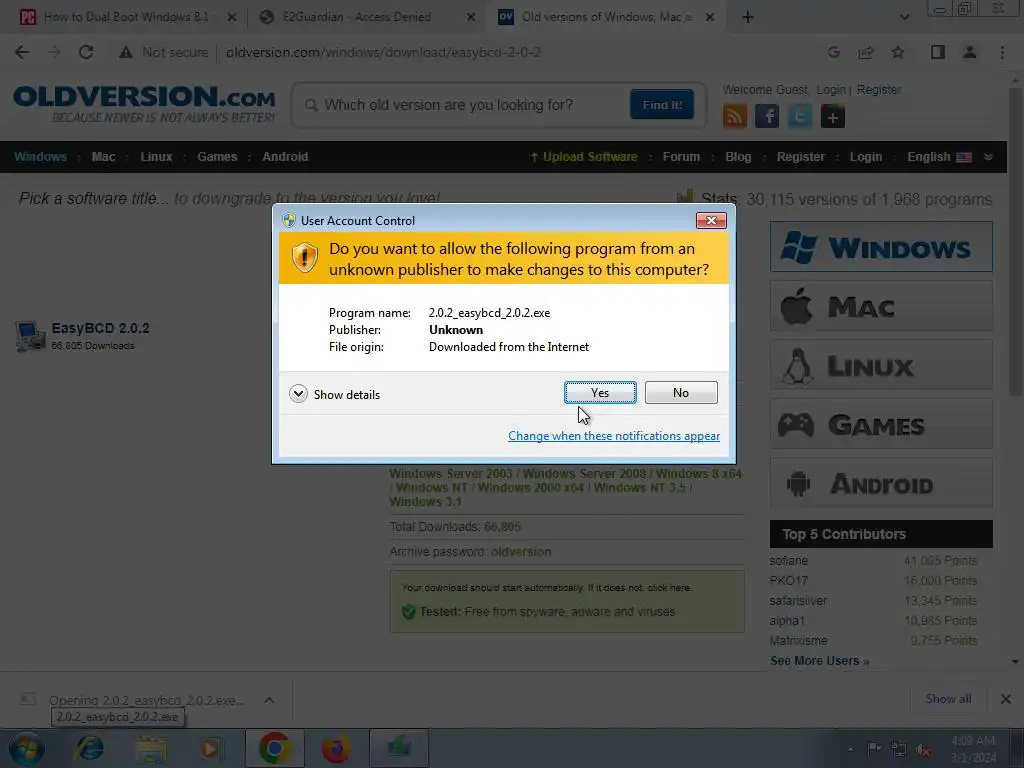Viewport: 1024px width, 768px height.
Task: Open the Android nav menu item
Action: (285, 157)
